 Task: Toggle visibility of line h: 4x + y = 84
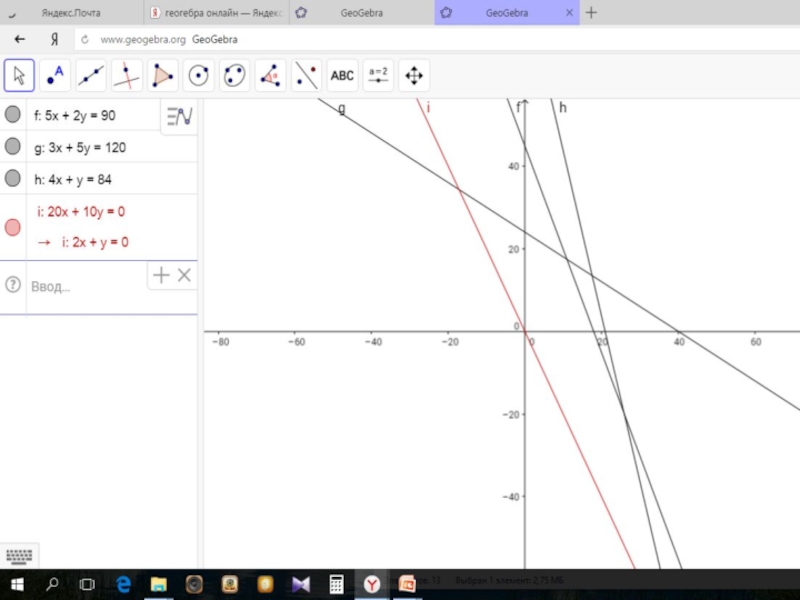click(13, 178)
